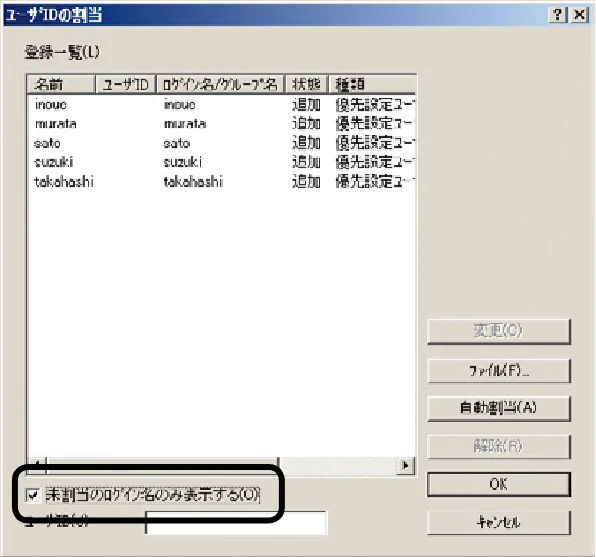The width and height of the screenshot is (596, 557).
Task: Click the horizontal scrollbar left arrow
Action: (x=37, y=465)
